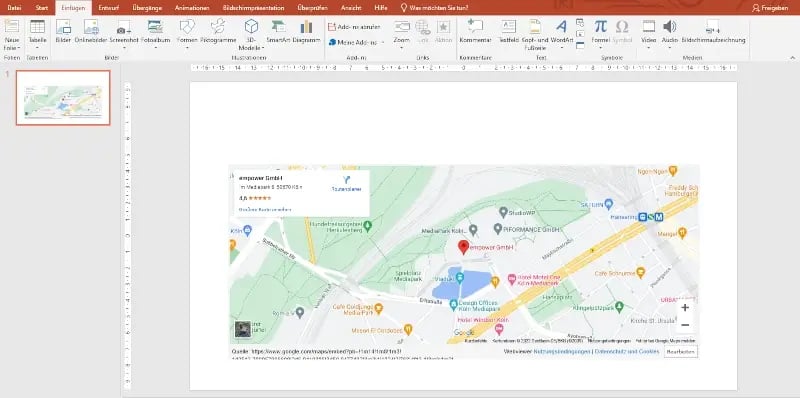Screen dimensions: 800x398
Task: Click the date and time icon in Text group
Action: [580, 22]
